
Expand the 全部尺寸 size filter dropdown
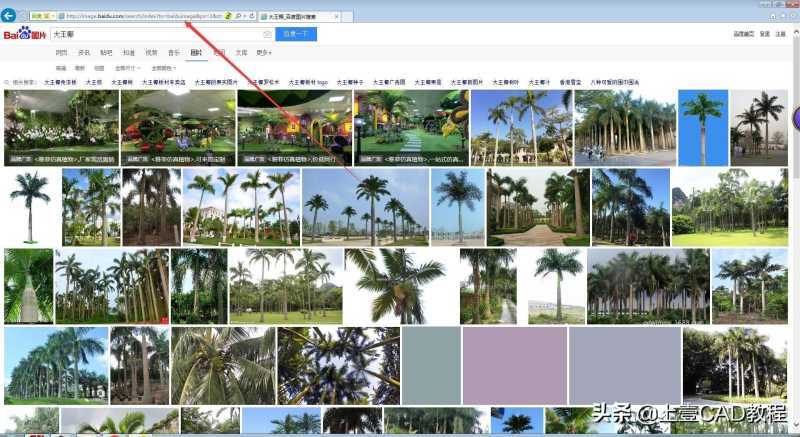[127, 67]
